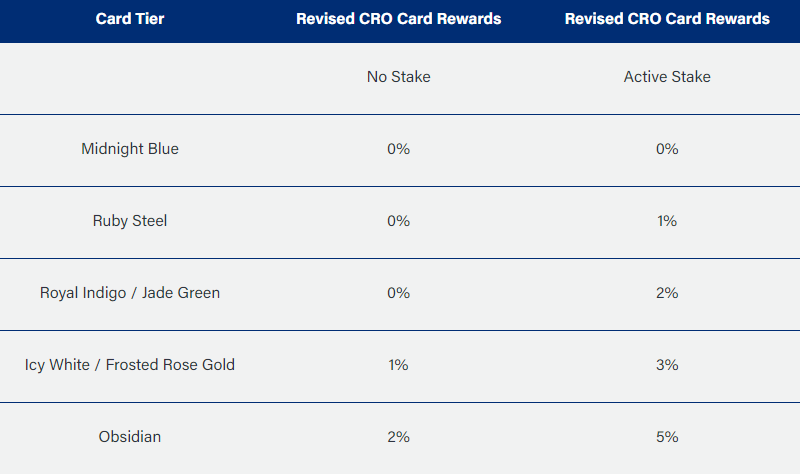This screenshot has width=800, height=474.
Task: Click the Revised CRO Card Rewards header above No Stake
Action: coord(398,19)
